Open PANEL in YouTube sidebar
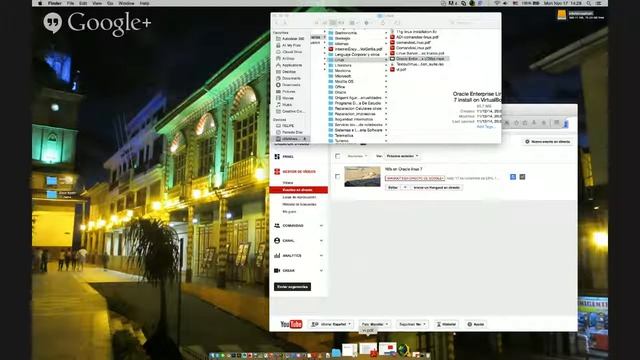 pyautogui.click(x=288, y=157)
